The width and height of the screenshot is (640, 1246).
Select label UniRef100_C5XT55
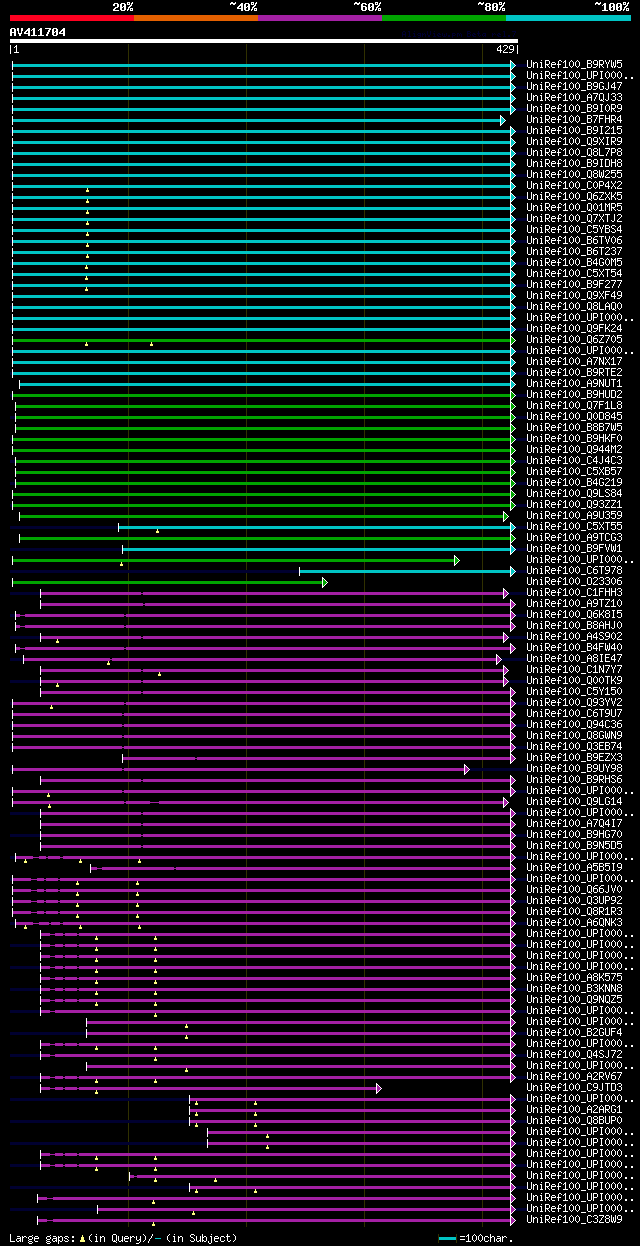click(x=574, y=527)
